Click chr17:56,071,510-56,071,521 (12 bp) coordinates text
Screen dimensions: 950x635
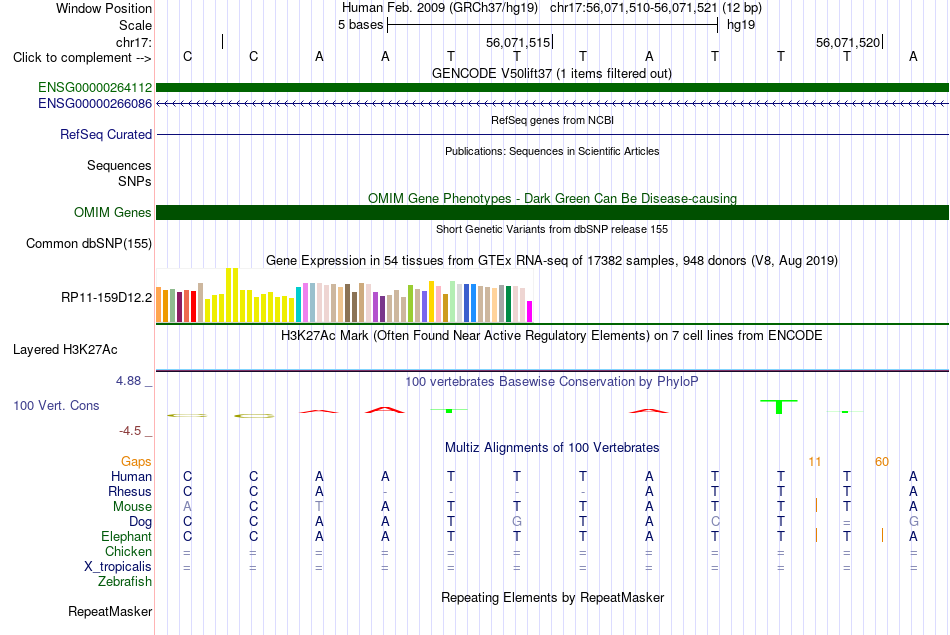coord(656,8)
